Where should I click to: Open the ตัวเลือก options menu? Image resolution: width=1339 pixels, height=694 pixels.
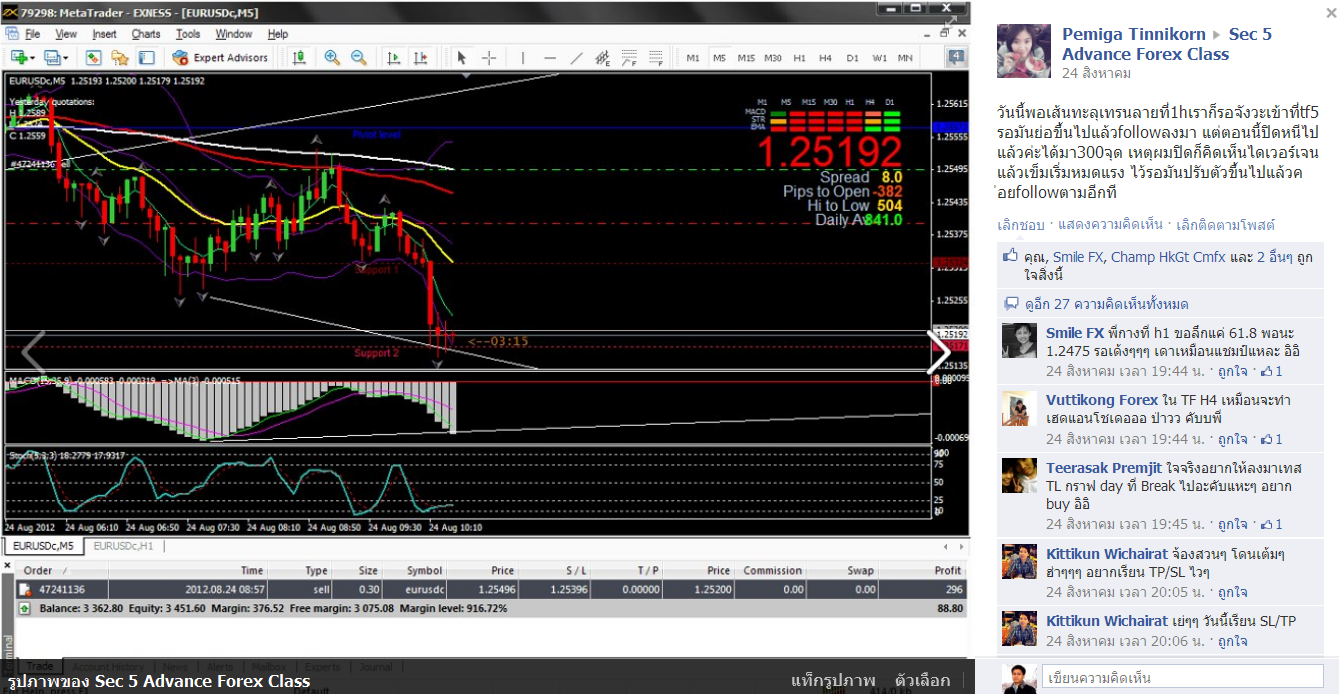923,681
